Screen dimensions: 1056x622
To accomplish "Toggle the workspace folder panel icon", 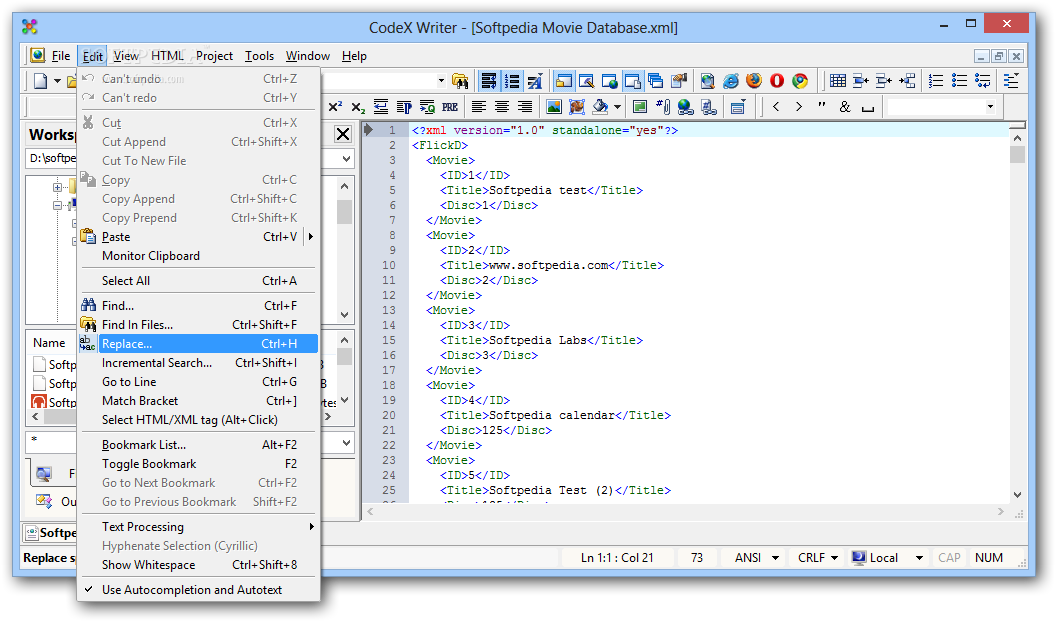I will tap(564, 81).
